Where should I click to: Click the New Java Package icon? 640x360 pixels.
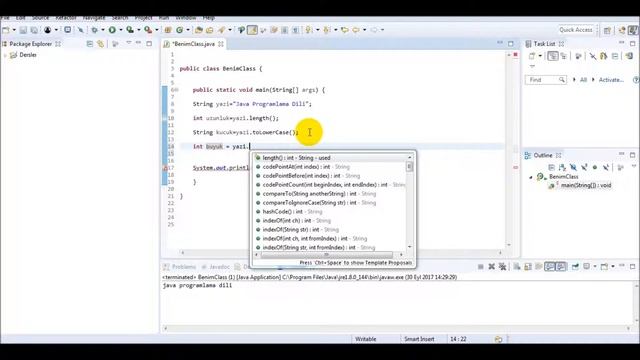[x=168, y=30]
